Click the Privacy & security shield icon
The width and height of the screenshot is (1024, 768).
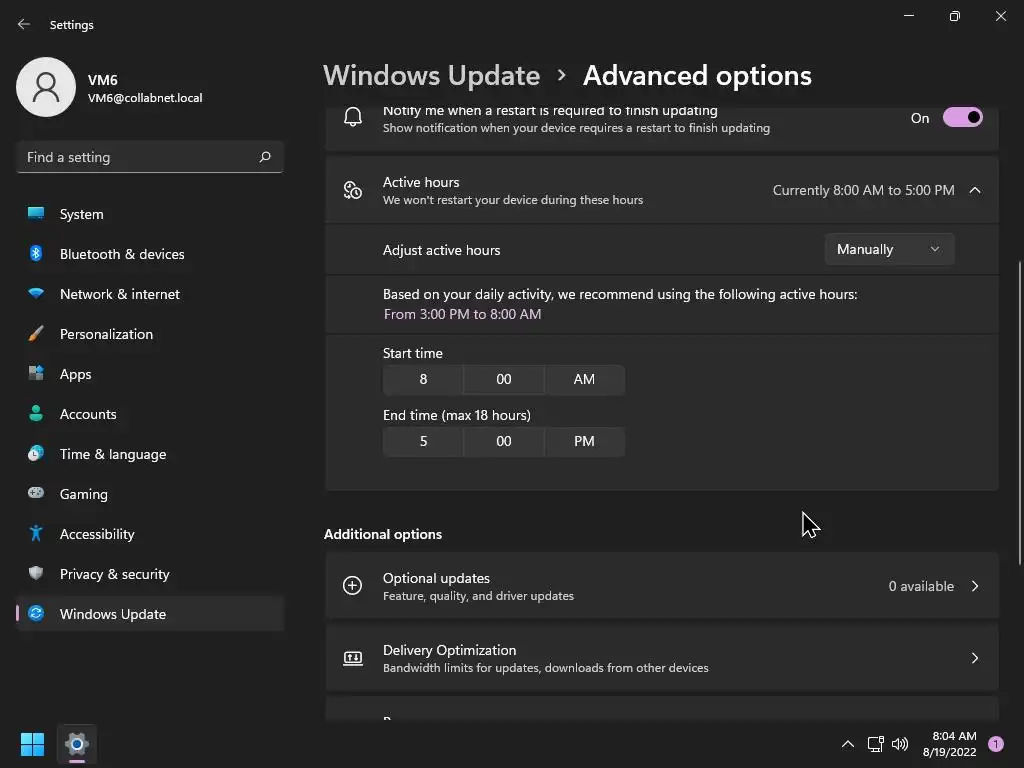tap(36, 574)
